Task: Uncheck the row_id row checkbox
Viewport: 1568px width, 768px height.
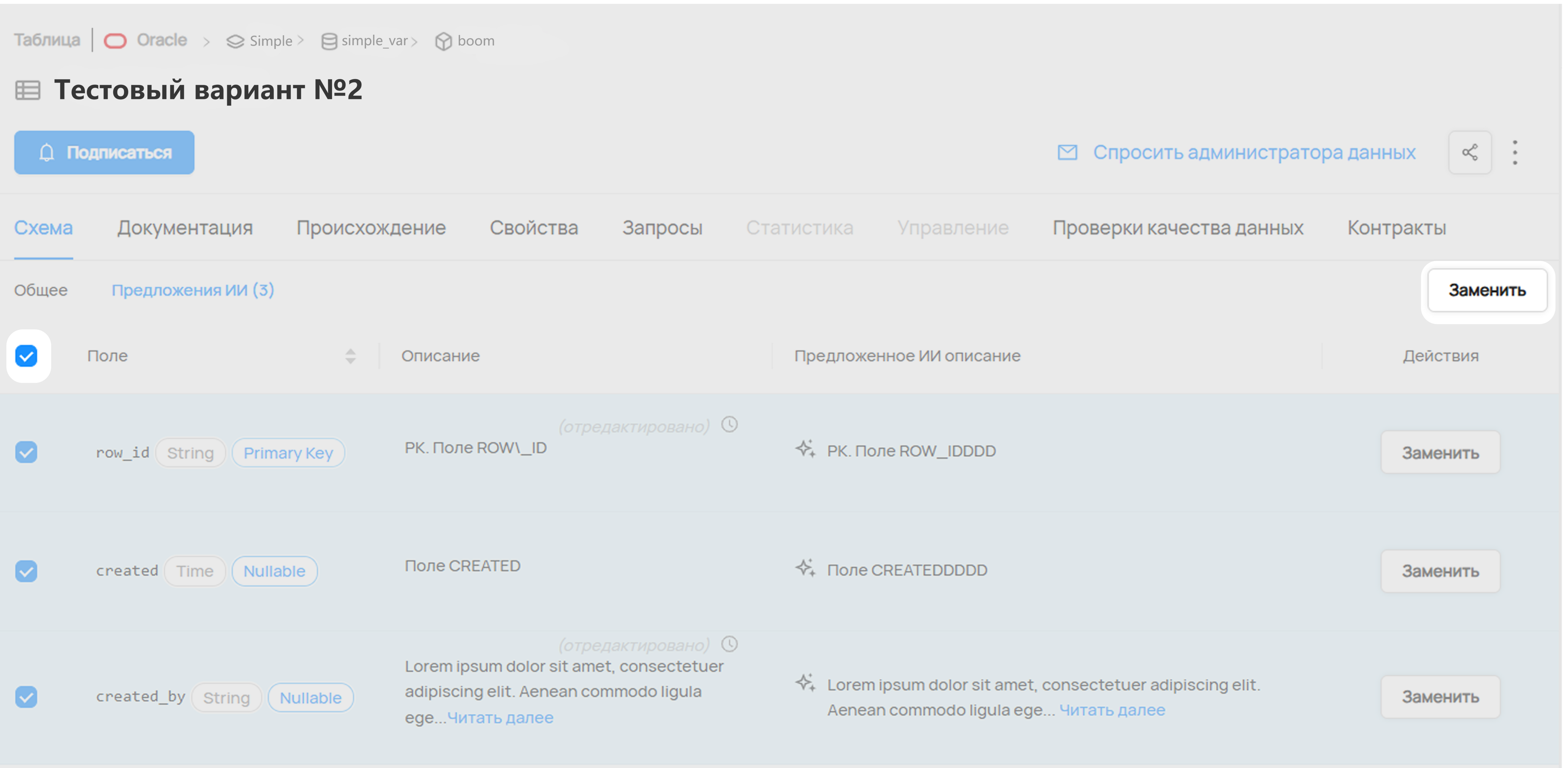Action: (x=27, y=452)
